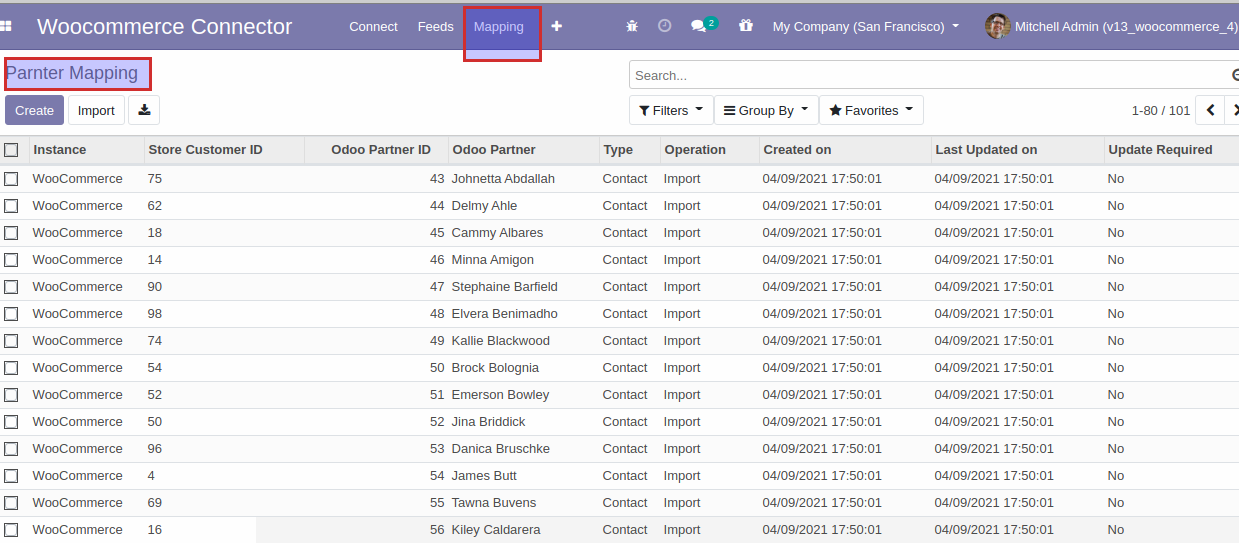Click Jina Briddick partner name

(488, 422)
